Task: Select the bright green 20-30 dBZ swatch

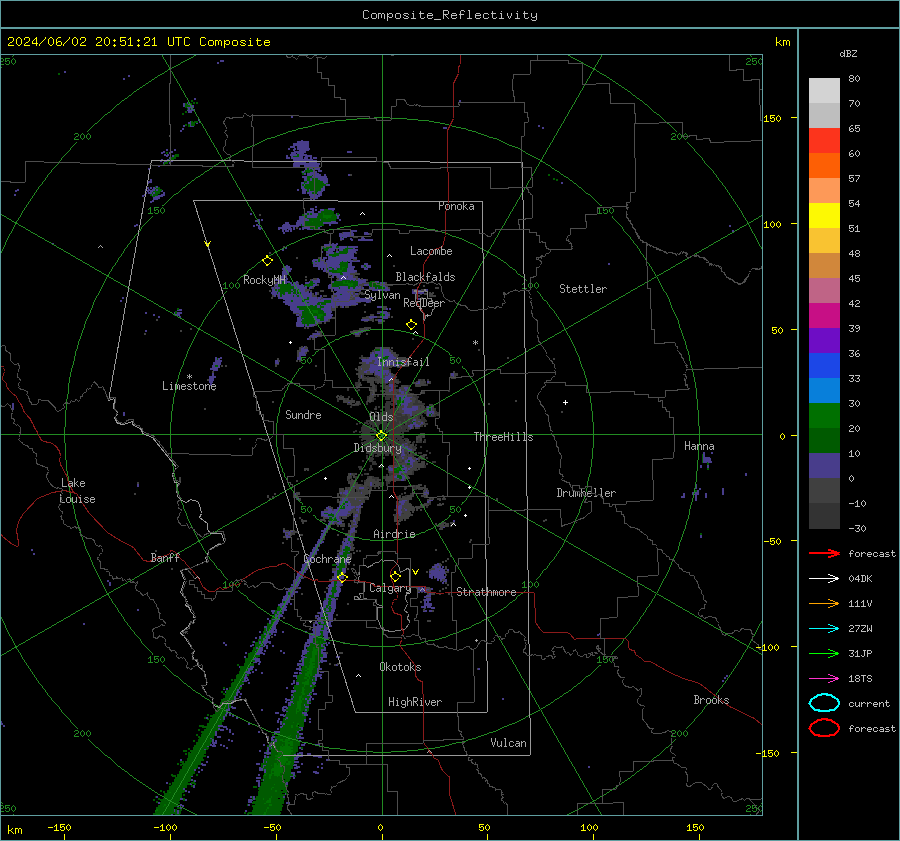Action: pos(824,416)
